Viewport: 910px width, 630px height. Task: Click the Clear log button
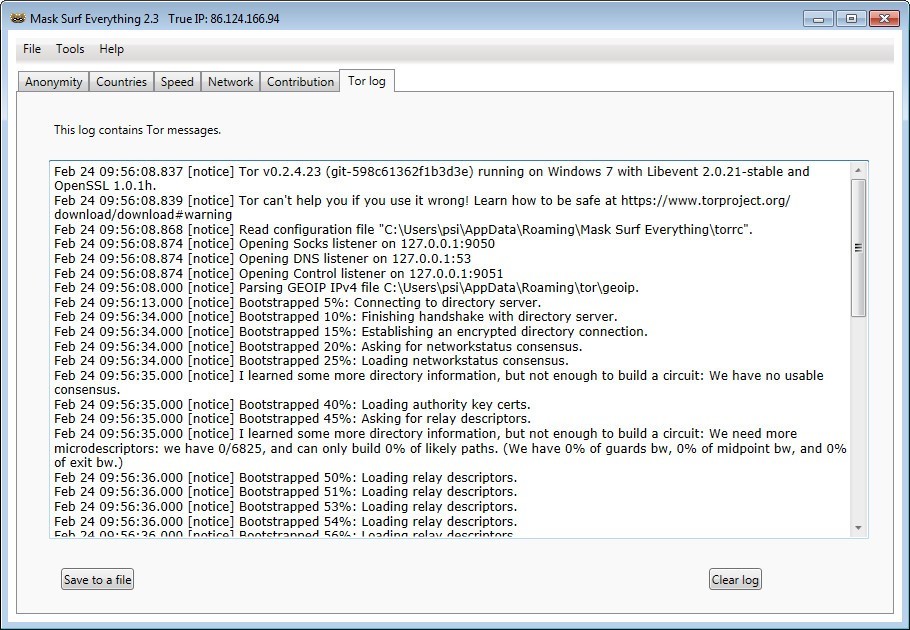735,580
